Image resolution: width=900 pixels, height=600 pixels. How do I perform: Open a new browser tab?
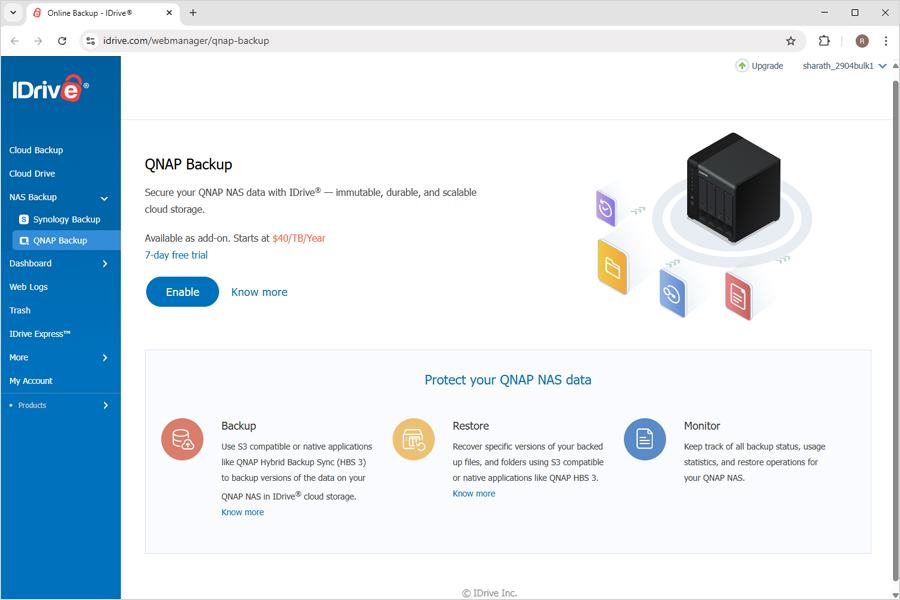193,13
